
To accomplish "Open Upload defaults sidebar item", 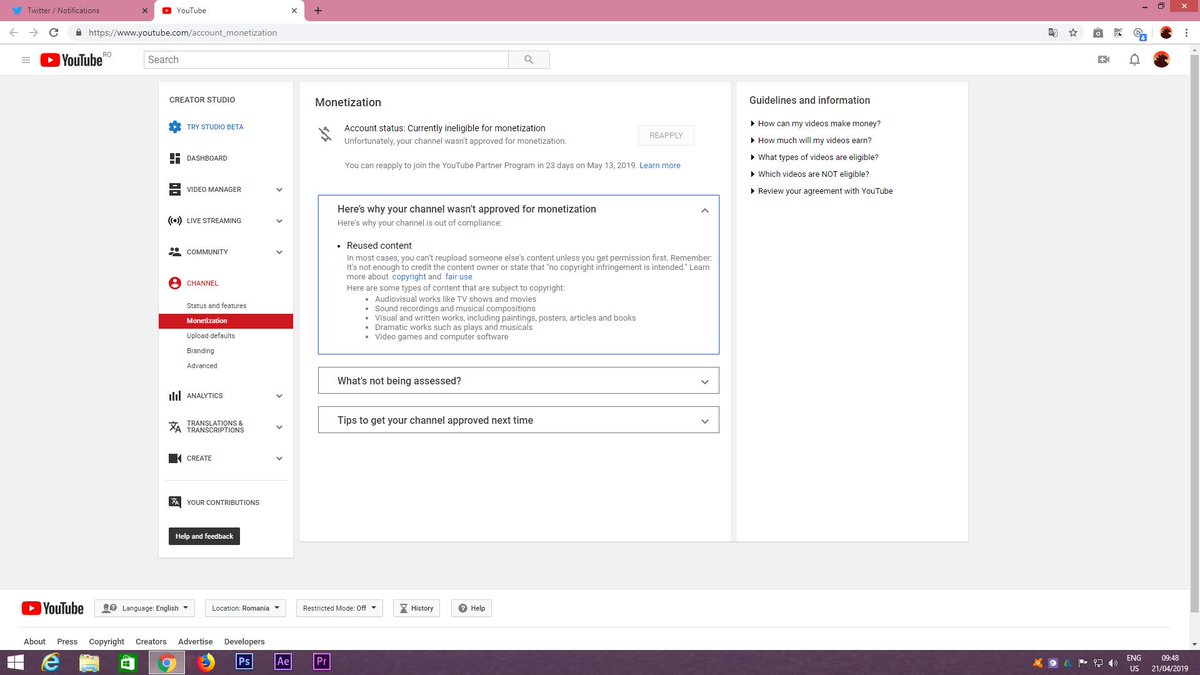I will (x=211, y=336).
